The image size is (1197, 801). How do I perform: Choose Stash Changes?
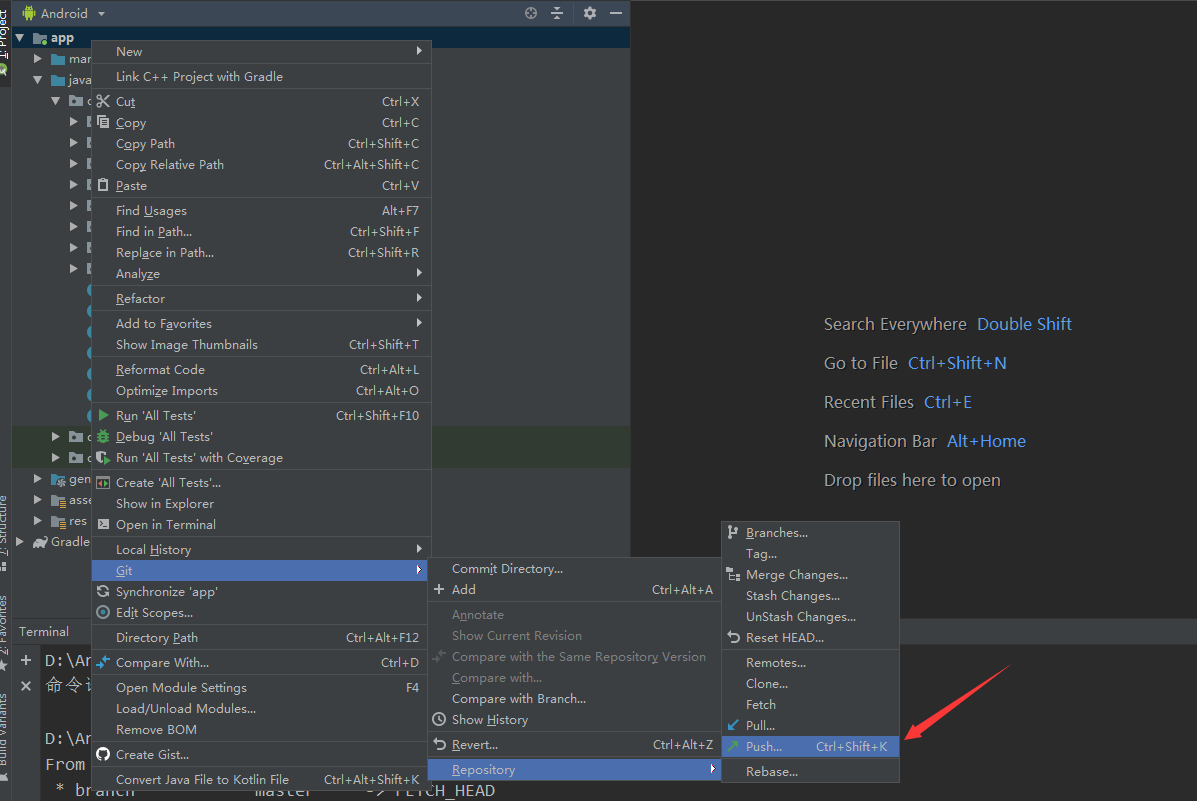(x=810, y=596)
